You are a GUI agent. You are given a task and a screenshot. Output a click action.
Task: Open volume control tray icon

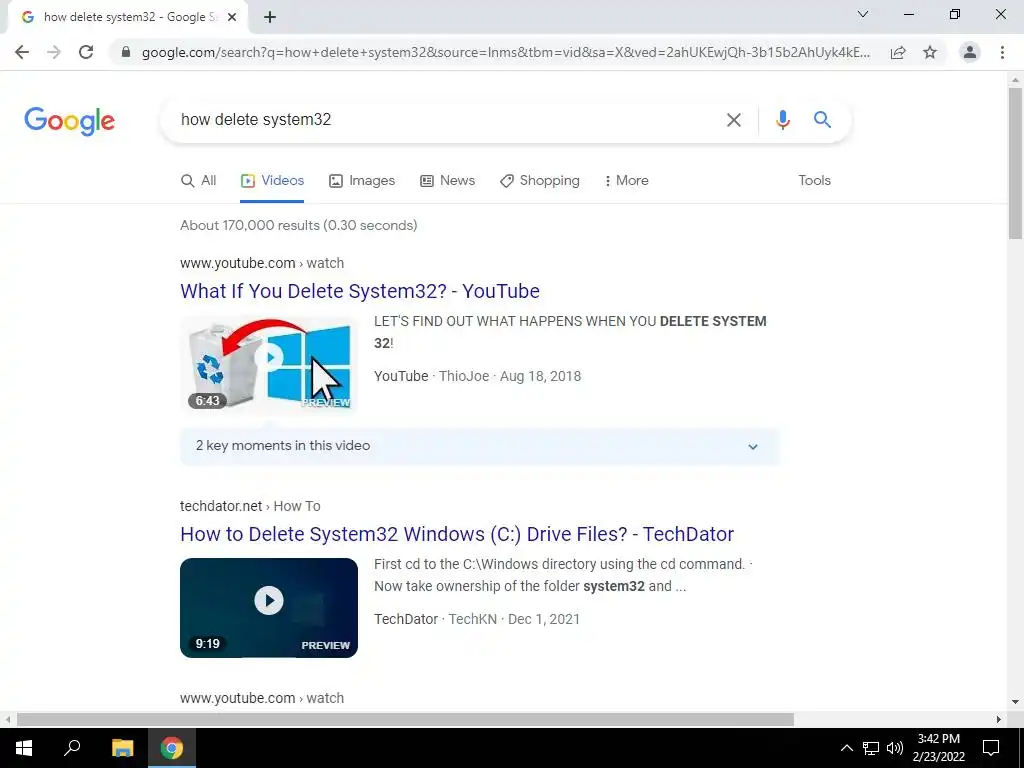click(895, 748)
